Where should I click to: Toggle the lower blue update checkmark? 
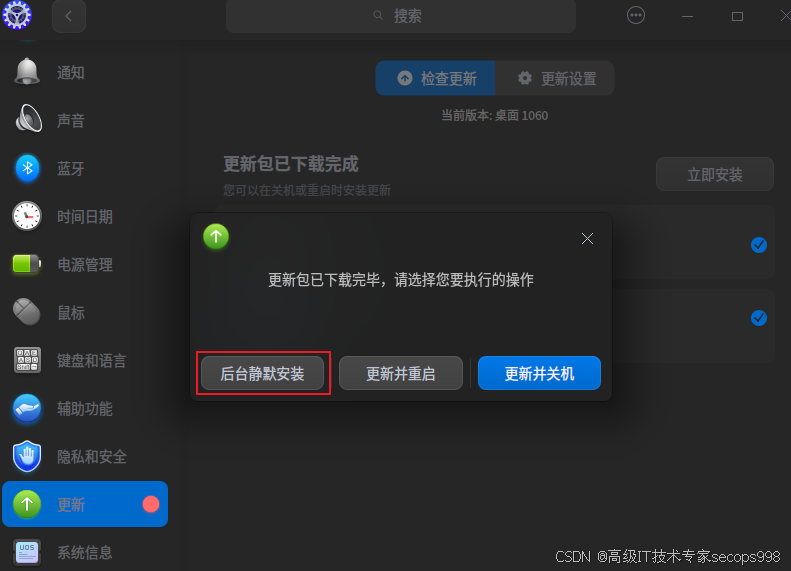tap(758, 318)
